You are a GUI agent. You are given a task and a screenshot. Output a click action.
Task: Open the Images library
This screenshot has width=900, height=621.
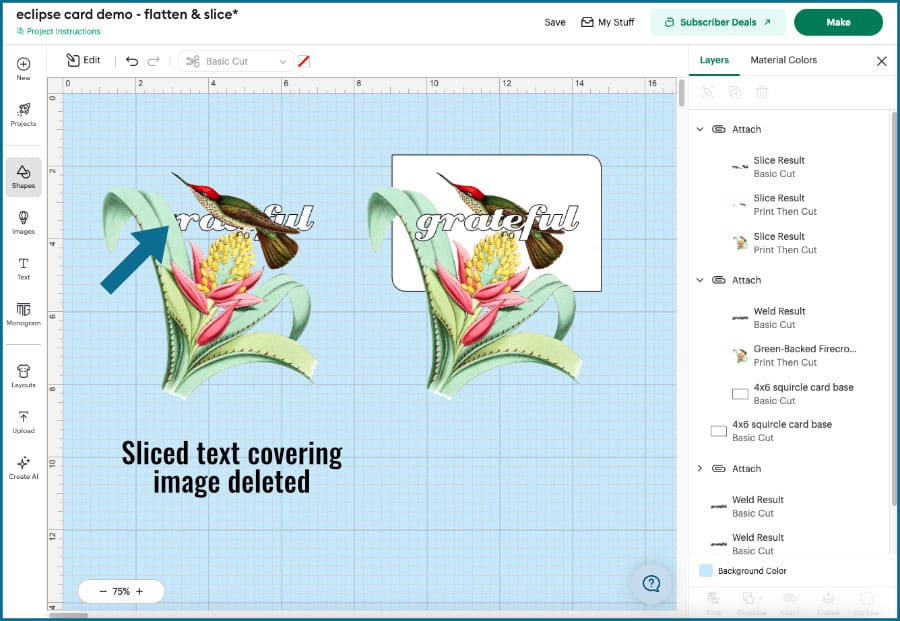click(x=24, y=222)
